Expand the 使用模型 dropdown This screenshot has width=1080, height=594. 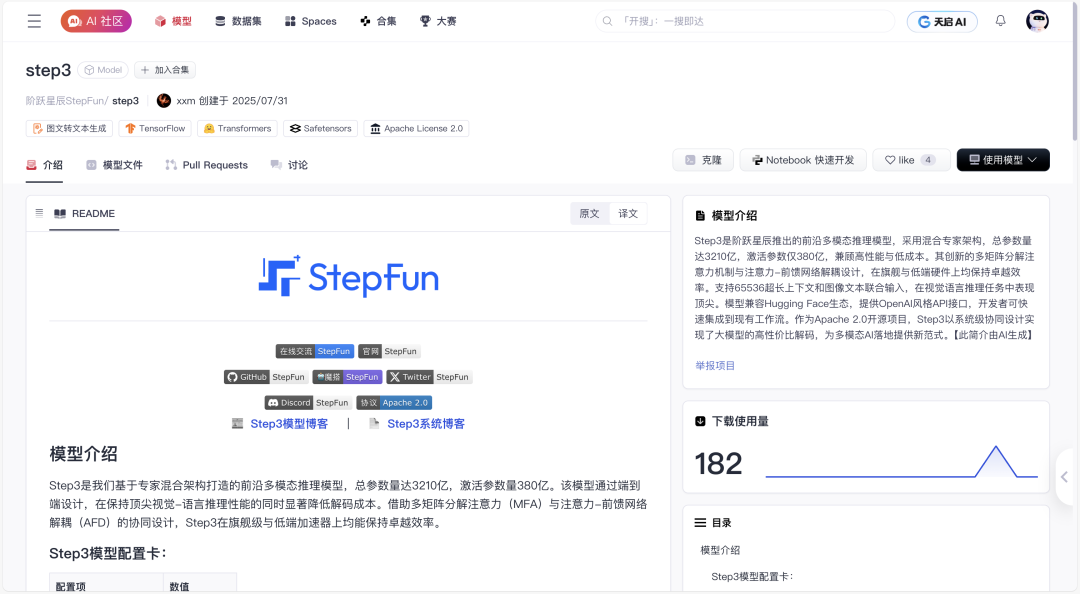pyautogui.click(x=1003, y=160)
